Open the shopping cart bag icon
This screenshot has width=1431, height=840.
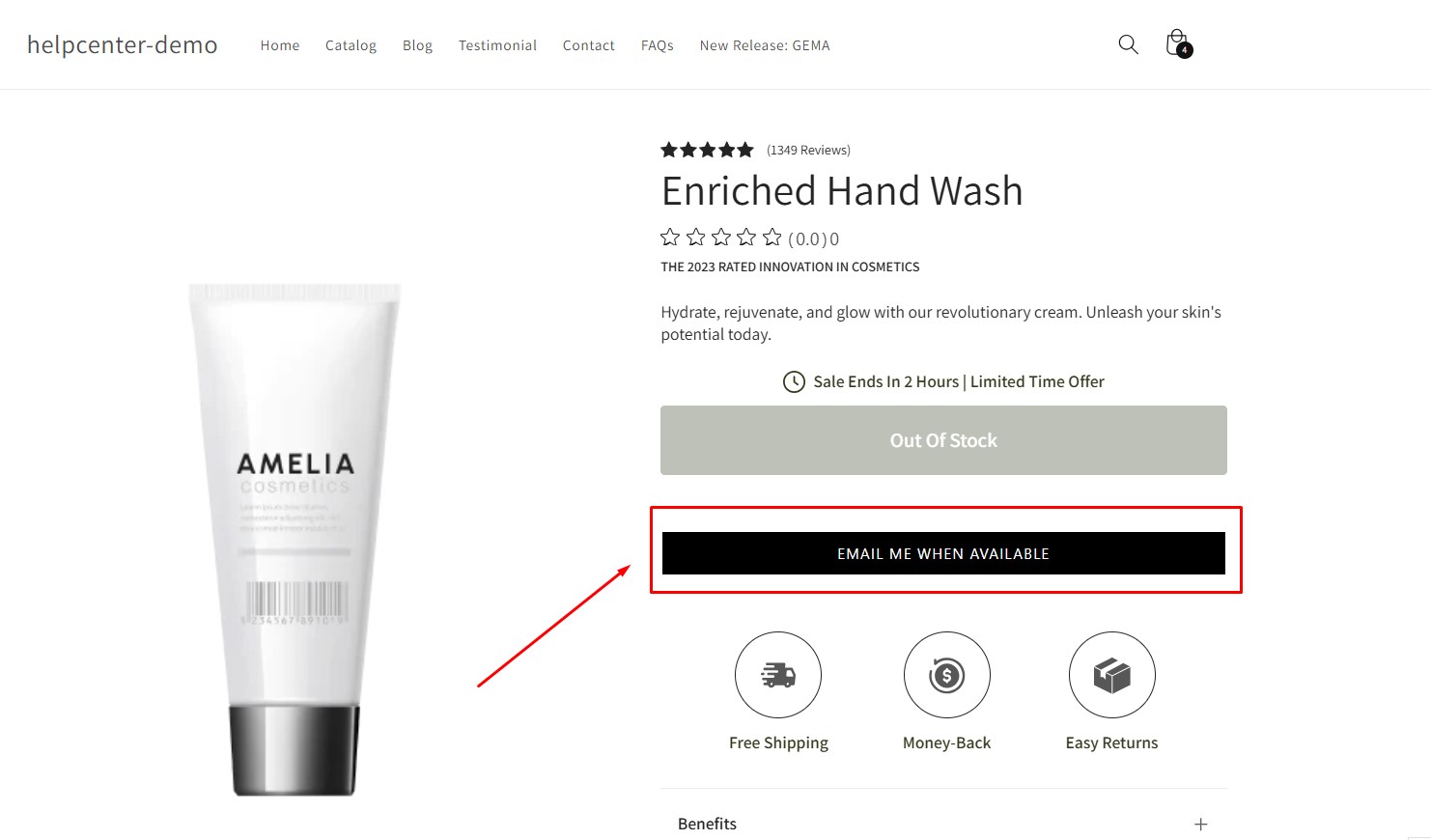(1178, 43)
